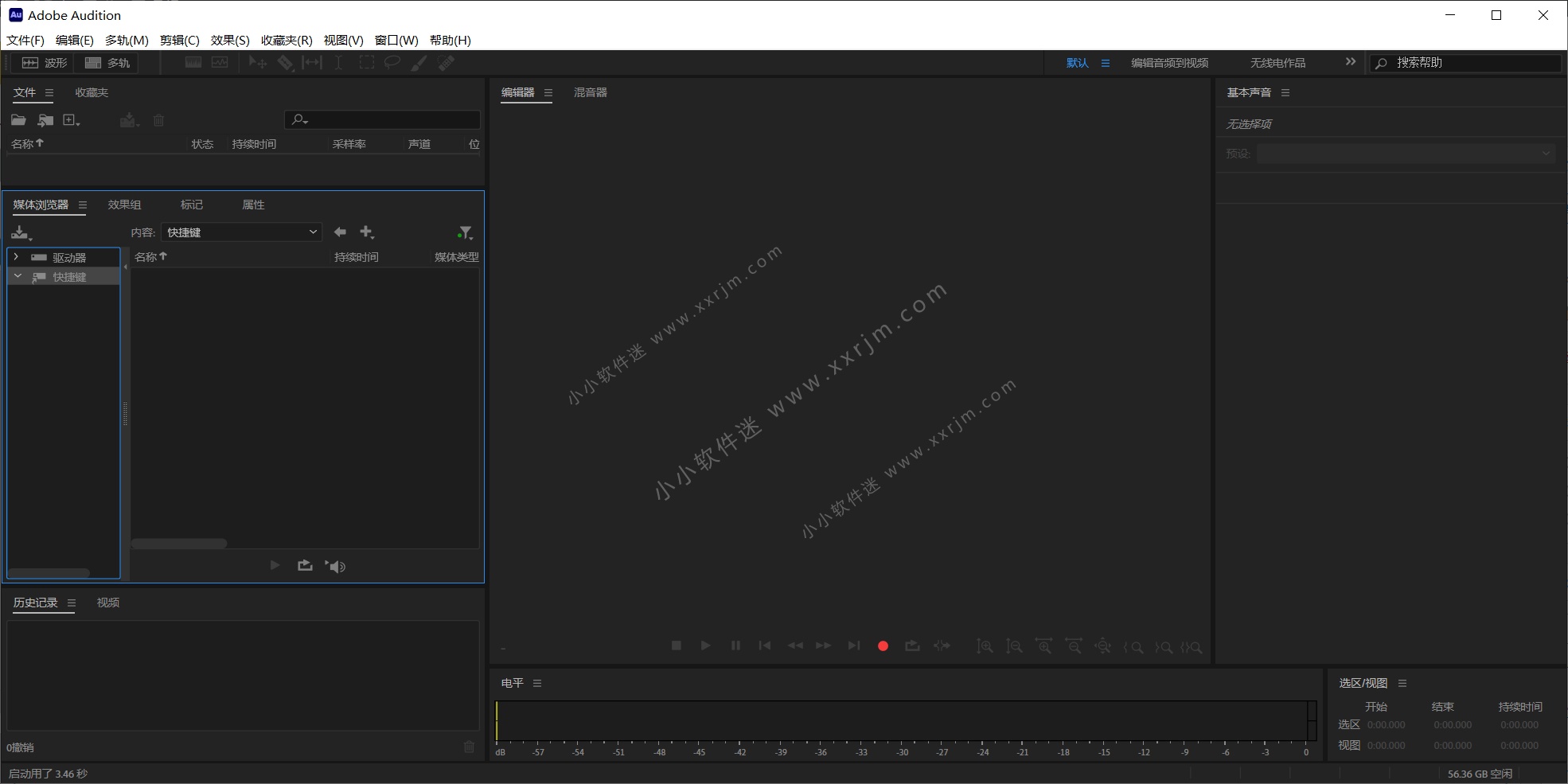Click the back arrow in the media browser
The width and height of the screenshot is (1568, 784).
(x=340, y=232)
